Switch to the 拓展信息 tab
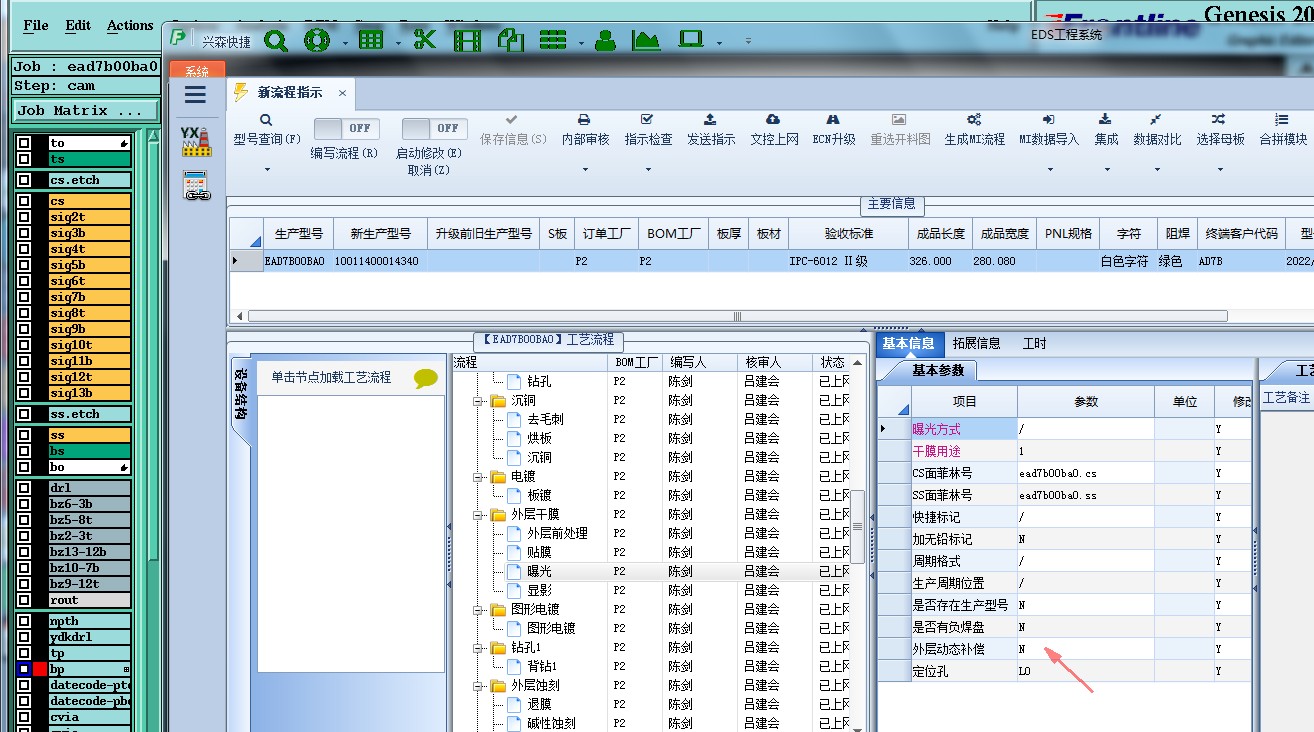1314x732 pixels. click(976, 343)
